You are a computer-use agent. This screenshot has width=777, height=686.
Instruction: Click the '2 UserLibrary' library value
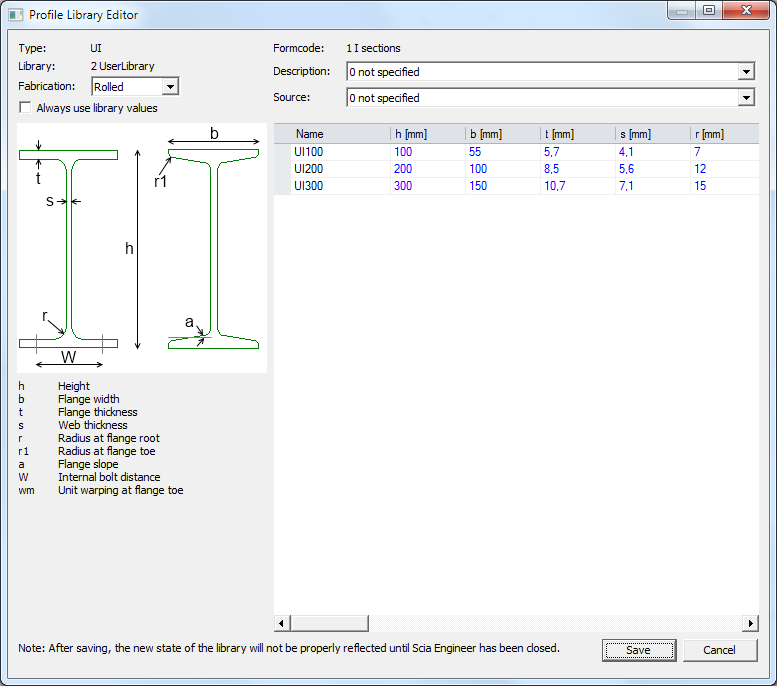tap(122, 66)
